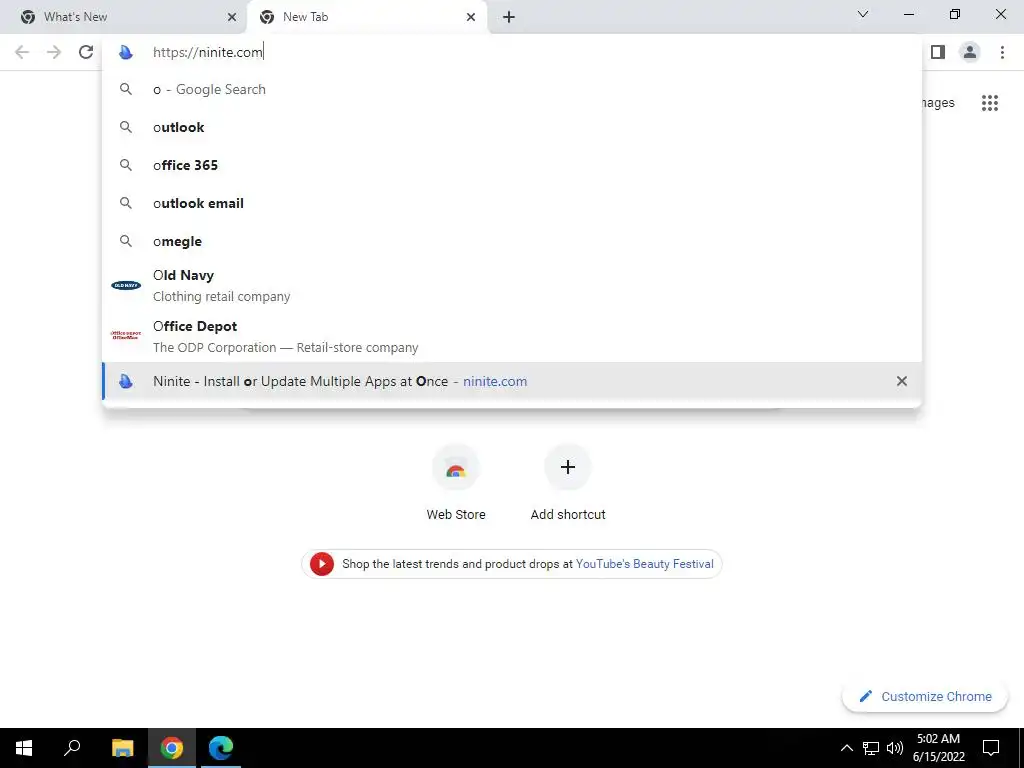
Task: Go back with the browser back arrow
Action: [22, 52]
